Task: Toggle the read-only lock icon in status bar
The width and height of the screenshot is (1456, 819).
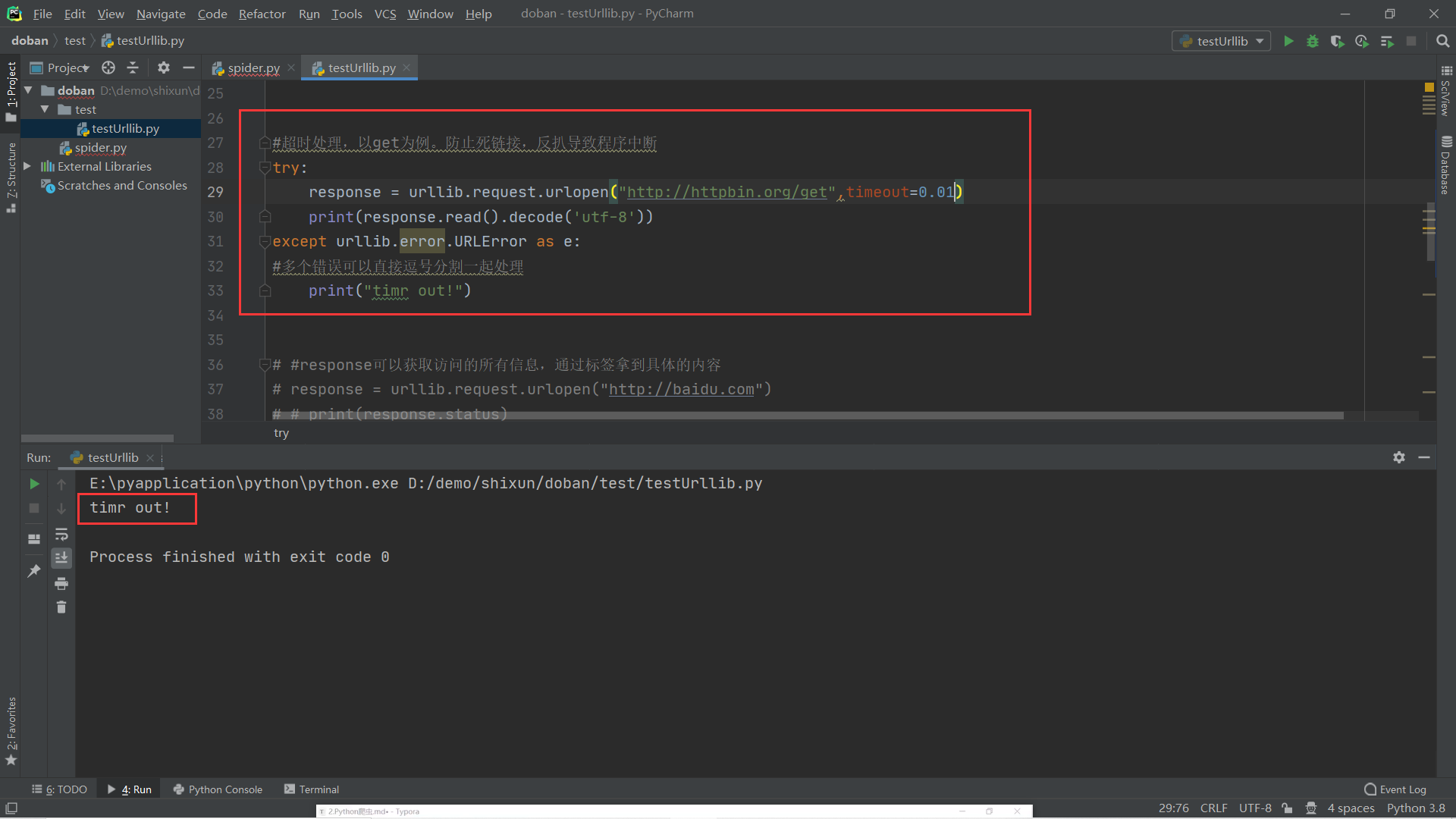Action: [x=1287, y=808]
